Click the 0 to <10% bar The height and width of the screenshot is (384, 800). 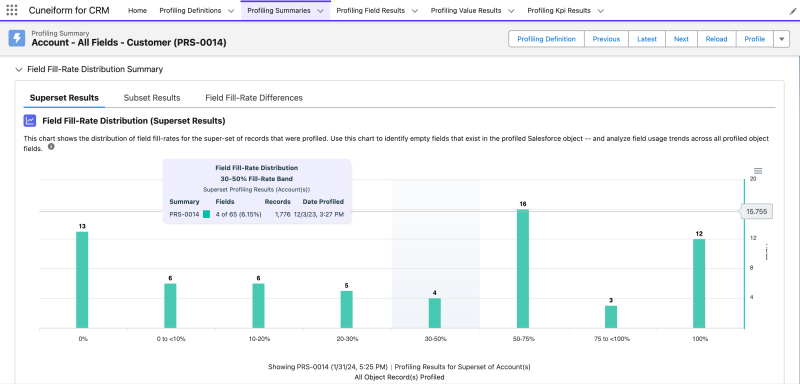[x=170, y=306]
